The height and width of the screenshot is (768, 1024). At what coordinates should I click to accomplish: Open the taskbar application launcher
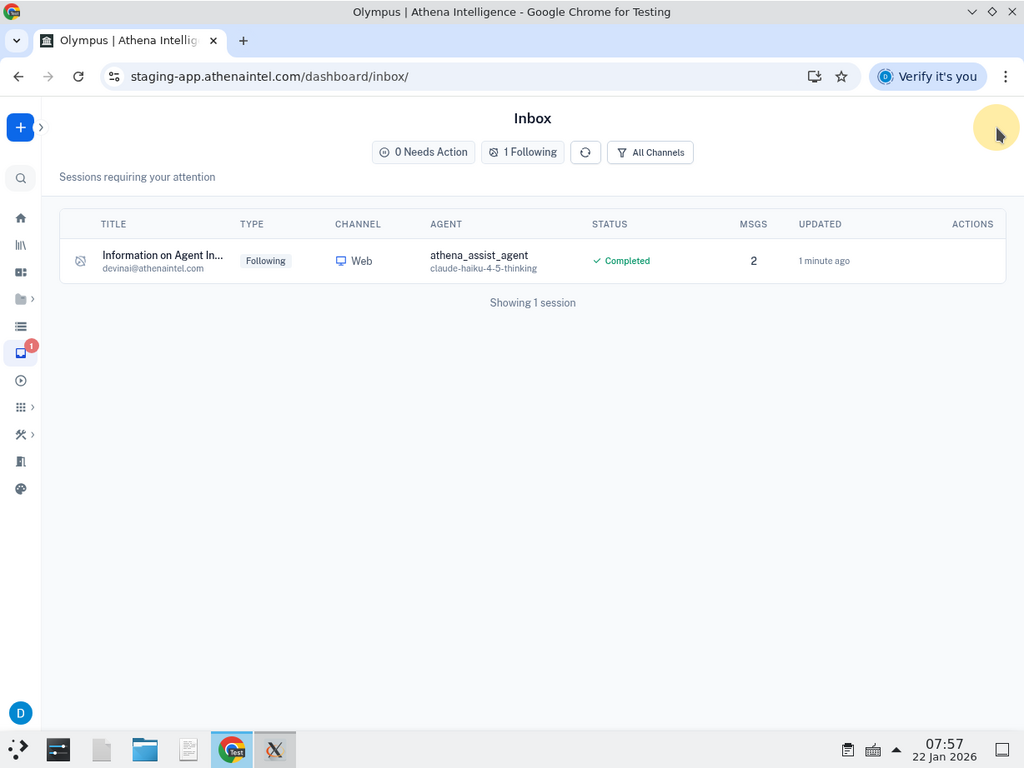pos(18,750)
